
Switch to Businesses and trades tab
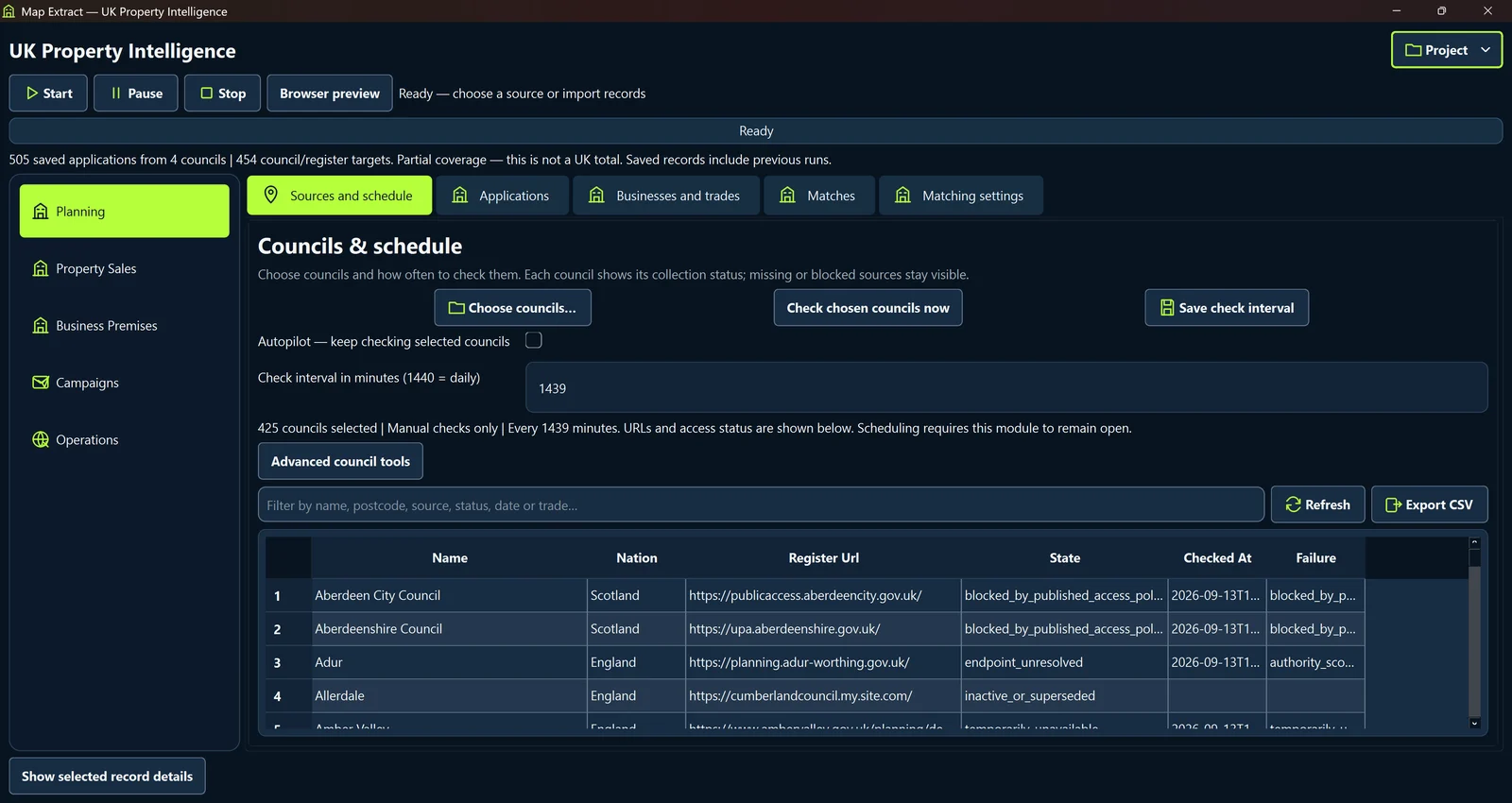click(x=666, y=196)
